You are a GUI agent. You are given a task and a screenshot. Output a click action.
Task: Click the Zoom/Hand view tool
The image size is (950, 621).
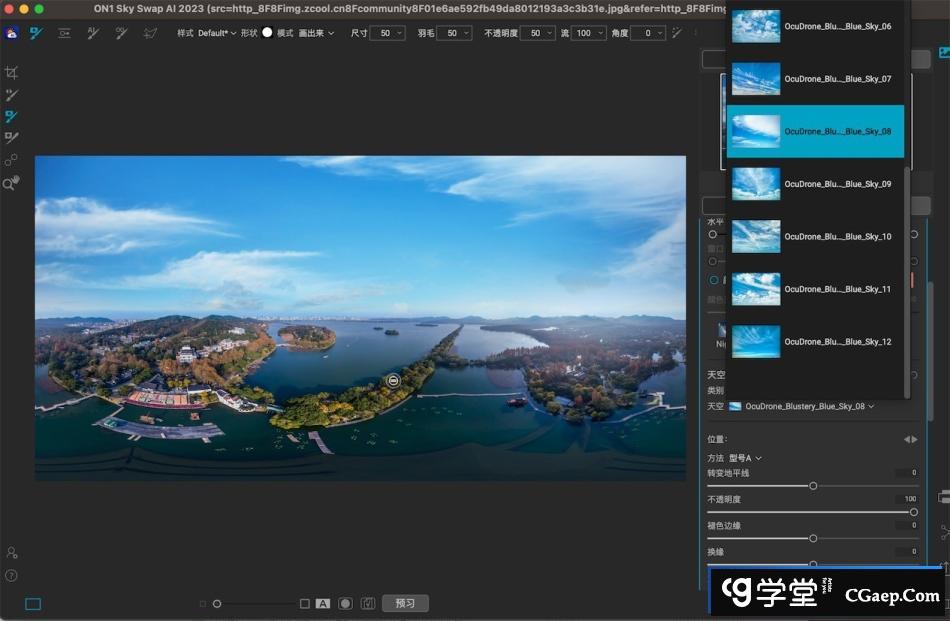pyautogui.click(x=11, y=183)
